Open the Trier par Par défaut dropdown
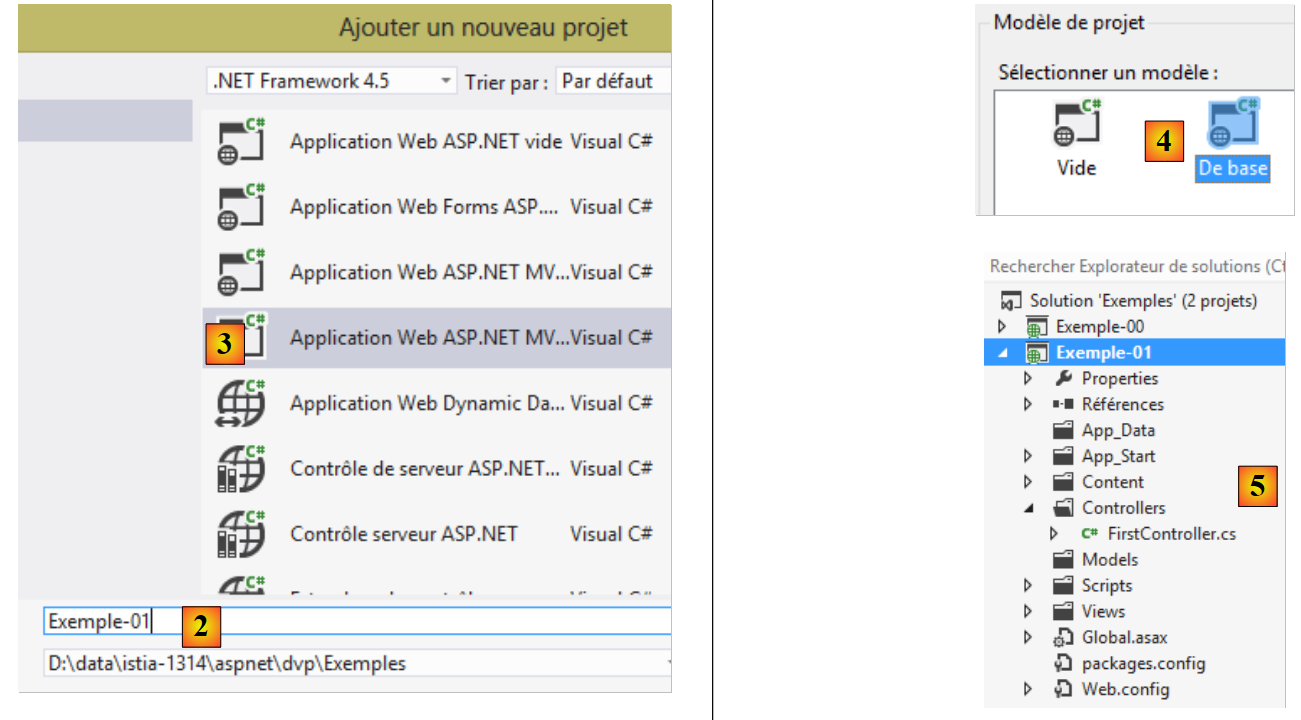Image resolution: width=1301 pixels, height=720 pixels. (x=612, y=81)
